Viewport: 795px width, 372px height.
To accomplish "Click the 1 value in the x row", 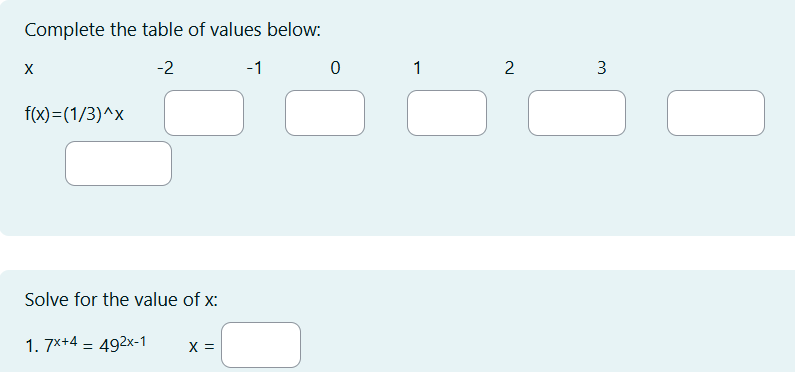I will (417, 68).
